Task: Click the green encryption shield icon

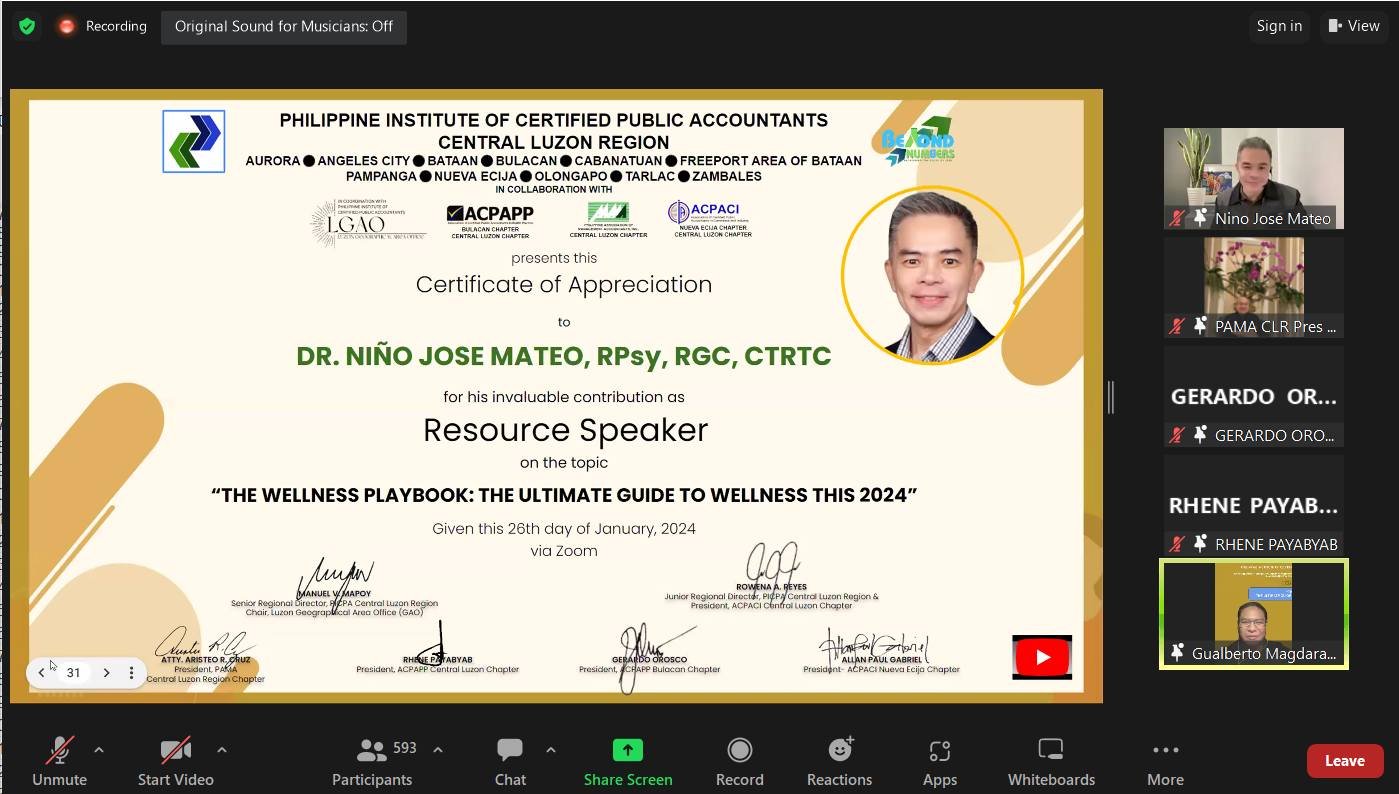Action: point(27,26)
